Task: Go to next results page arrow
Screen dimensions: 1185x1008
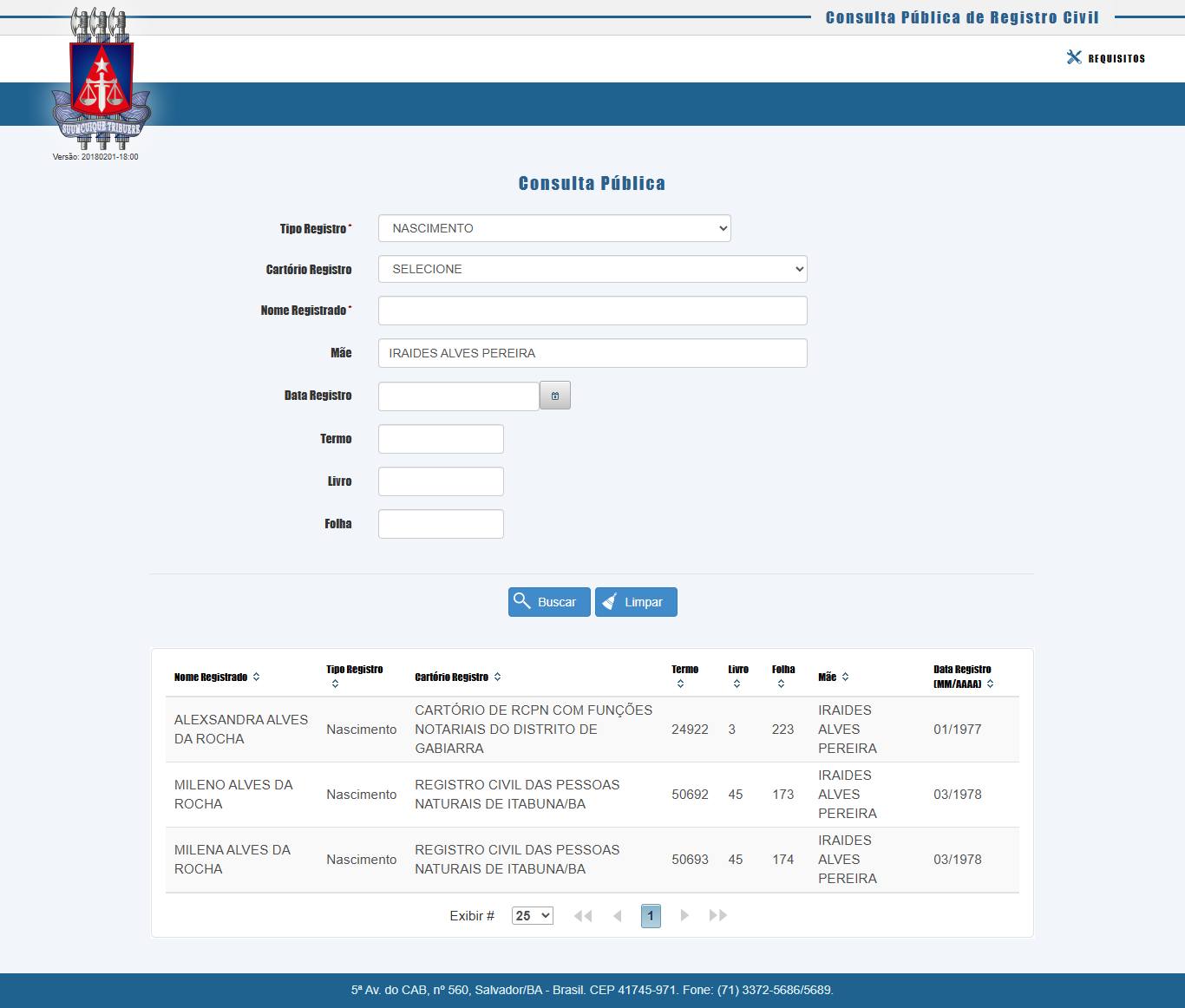Action: [x=684, y=915]
